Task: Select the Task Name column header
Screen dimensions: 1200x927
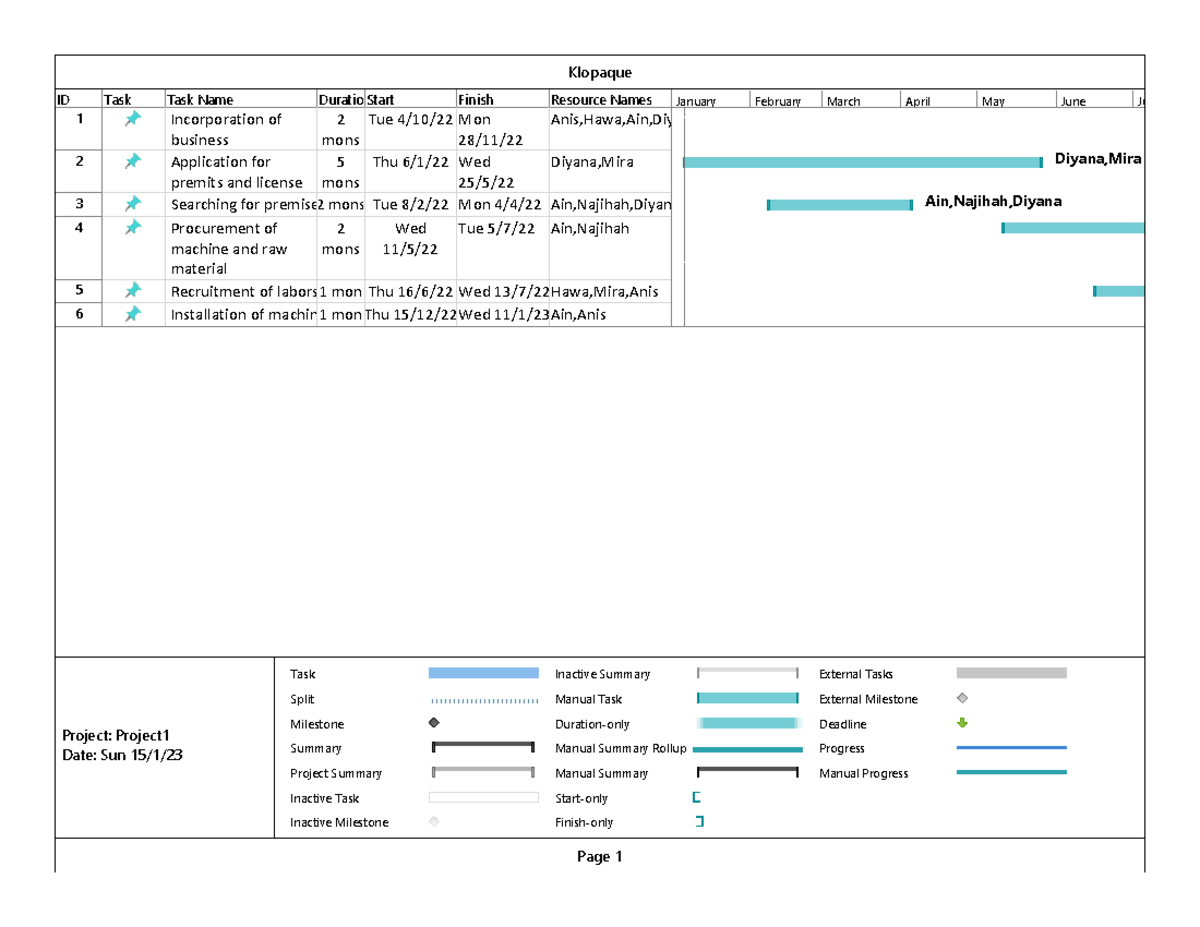Action: [x=200, y=99]
